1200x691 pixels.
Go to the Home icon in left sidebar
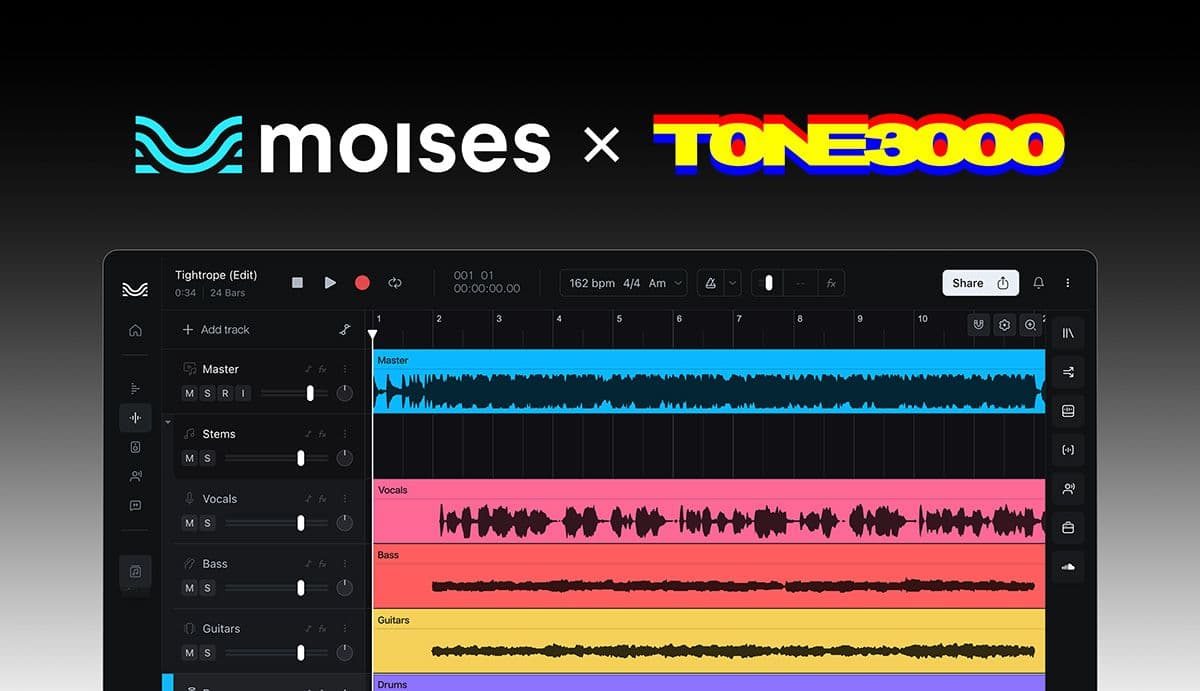(135, 330)
